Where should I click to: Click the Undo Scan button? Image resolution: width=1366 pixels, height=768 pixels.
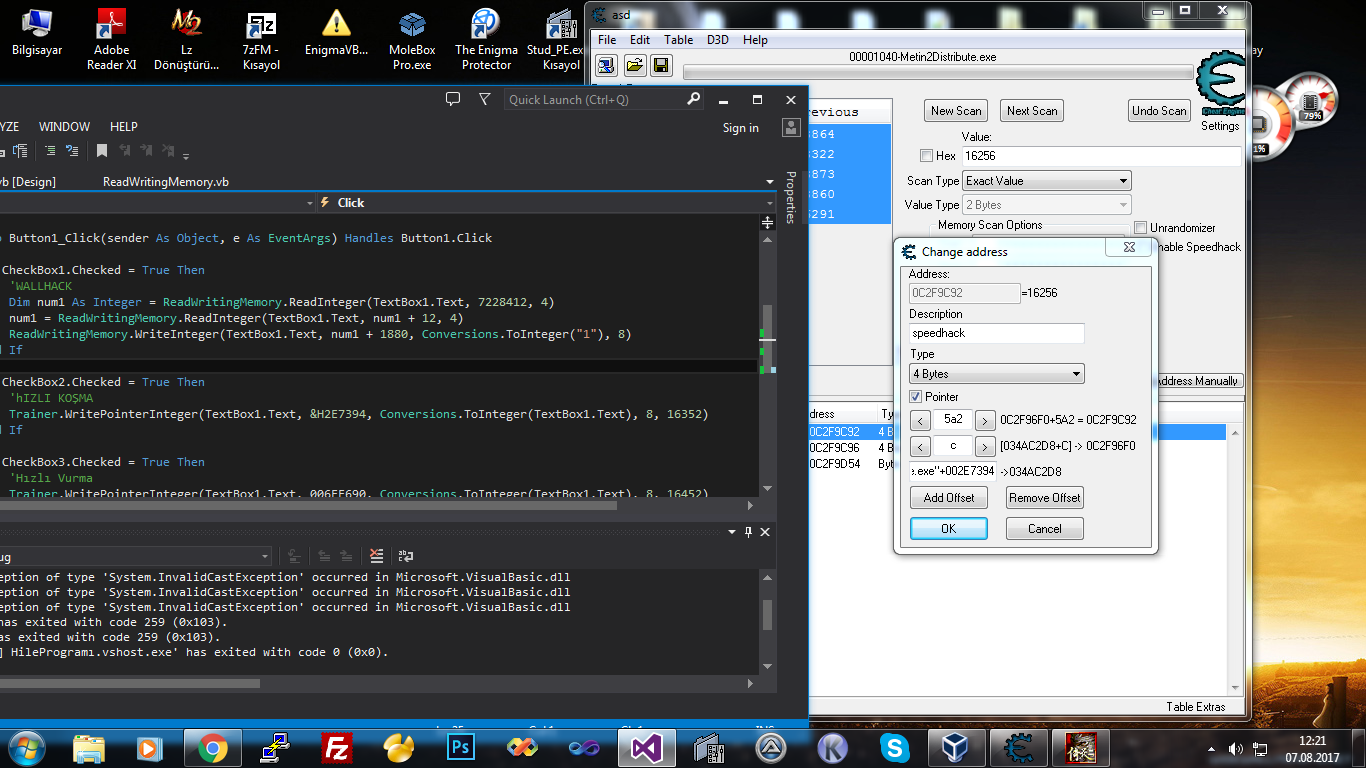point(1159,111)
